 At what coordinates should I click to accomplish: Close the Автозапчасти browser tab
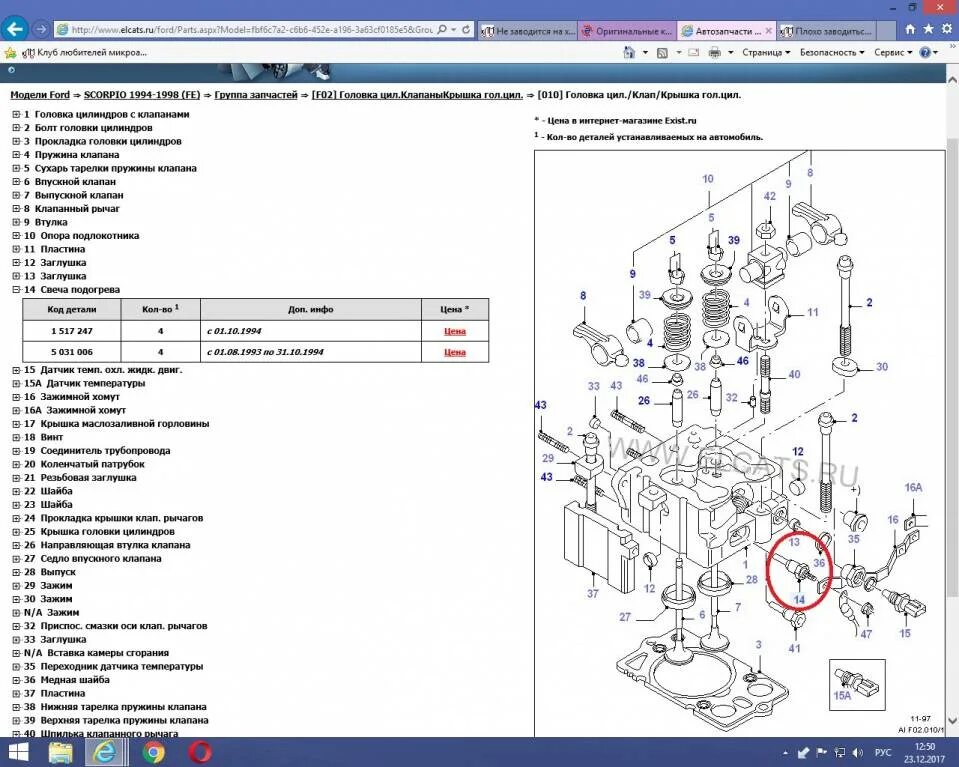pyautogui.click(x=769, y=31)
